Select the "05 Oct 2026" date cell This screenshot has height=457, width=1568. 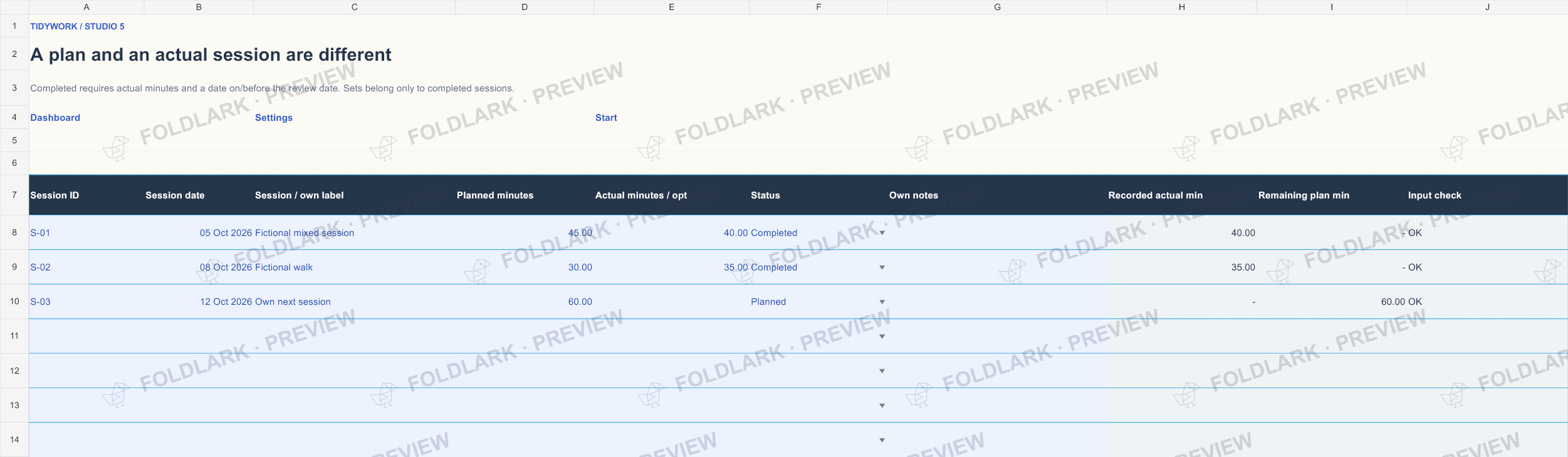tap(199, 233)
